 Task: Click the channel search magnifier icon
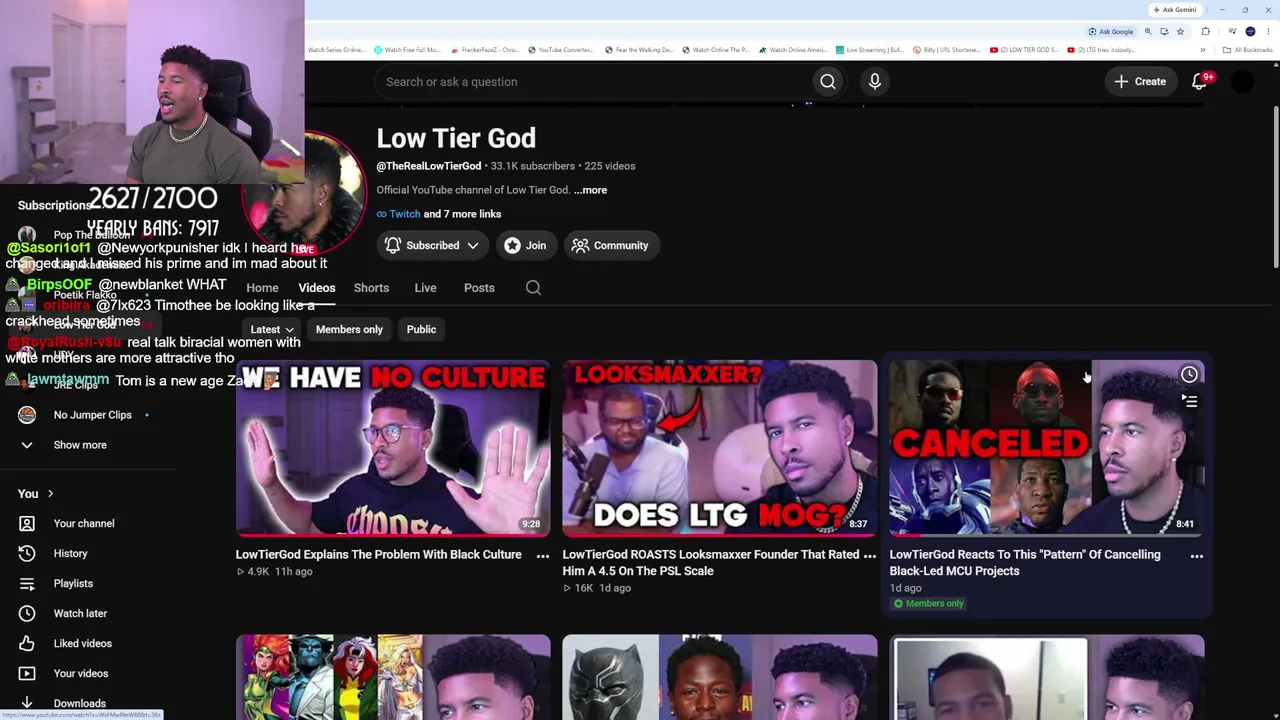[x=533, y=288]
